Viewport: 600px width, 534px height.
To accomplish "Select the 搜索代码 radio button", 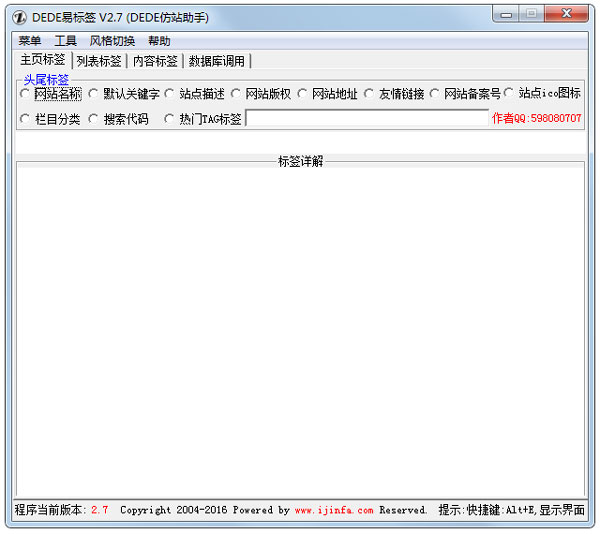I will 93,119.
